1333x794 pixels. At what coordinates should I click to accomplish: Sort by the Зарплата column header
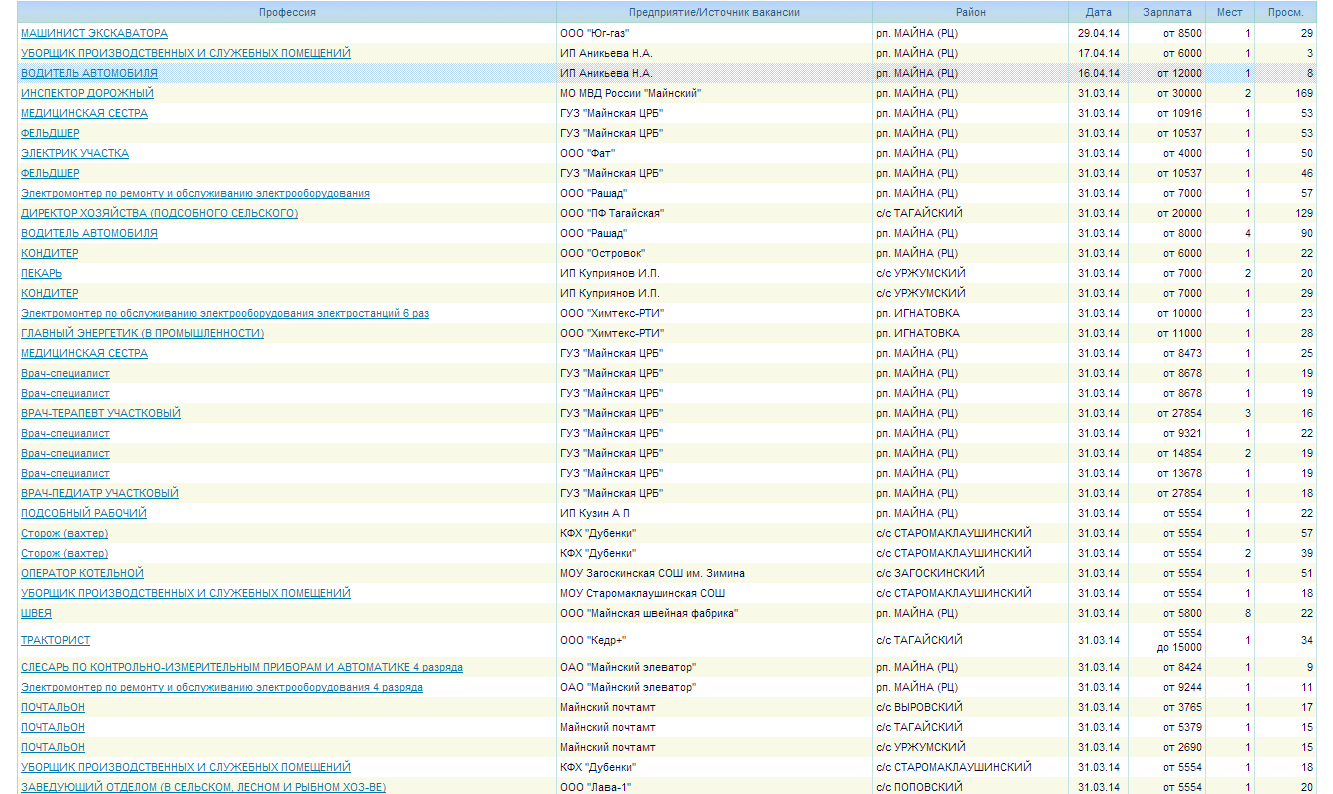pyautogui.click(x=1167, y=12)
